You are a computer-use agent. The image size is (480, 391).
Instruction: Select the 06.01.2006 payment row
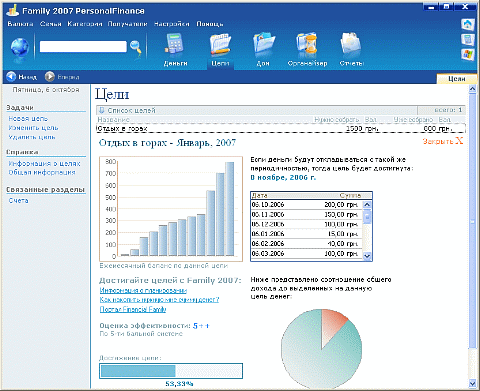[x=306, y=234]
